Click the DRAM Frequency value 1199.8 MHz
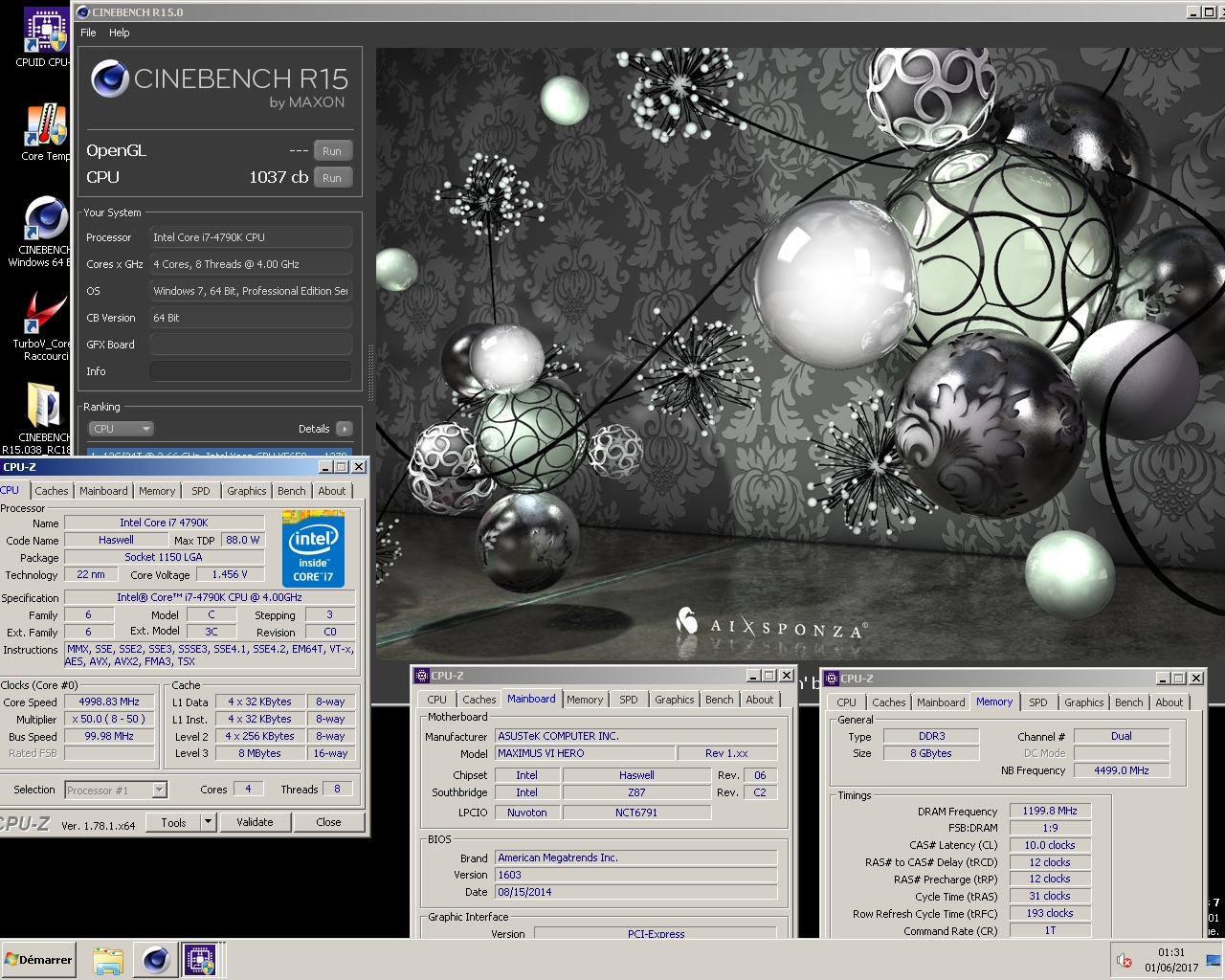This screenshot has width=1225, height=980. tap(1050, 811)
